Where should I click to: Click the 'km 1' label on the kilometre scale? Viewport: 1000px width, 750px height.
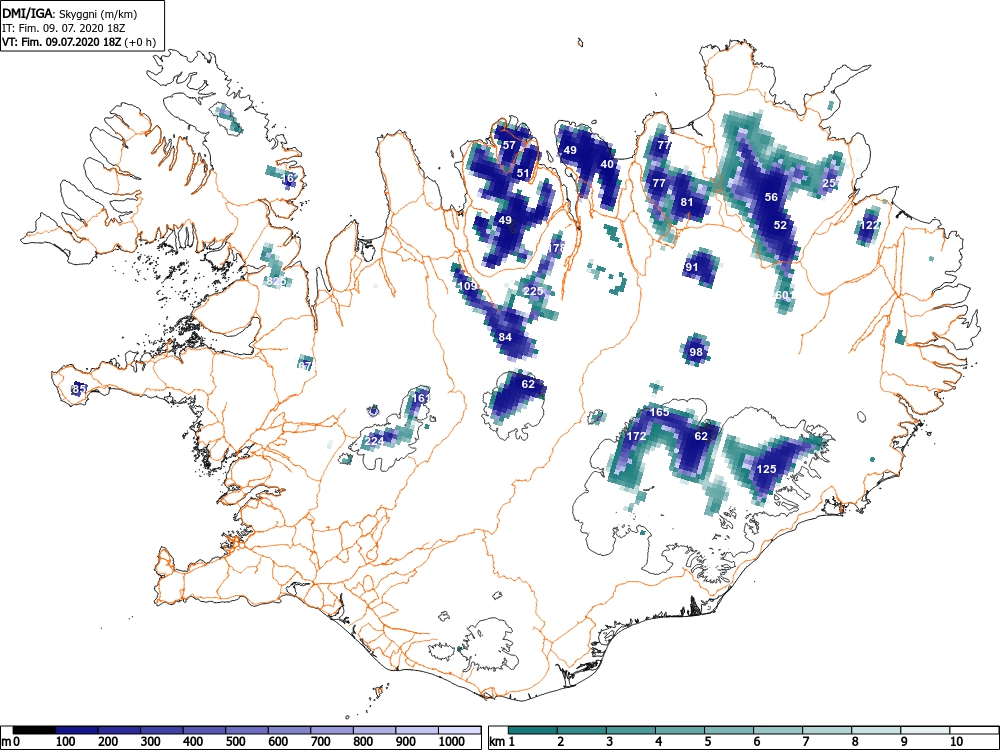coord(502,741)
